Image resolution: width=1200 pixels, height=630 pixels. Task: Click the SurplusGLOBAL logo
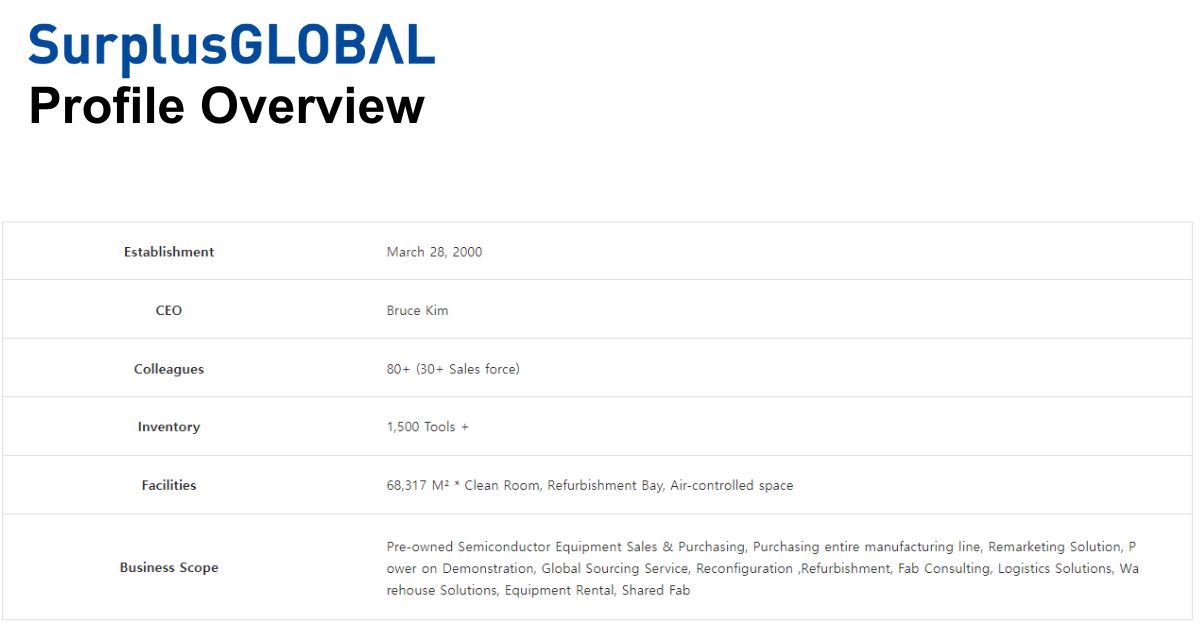[232, 44]
